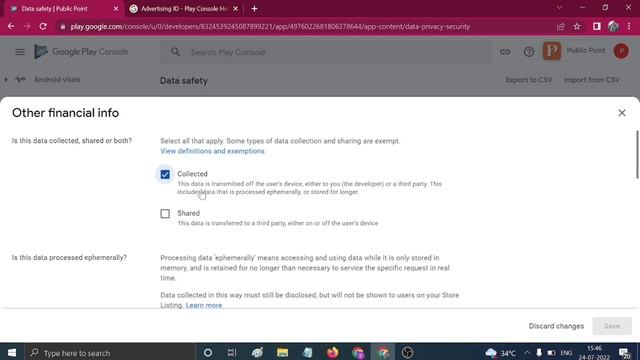This screenshot has height=360, width=640.
Task: Expand the Android vitals menu arrow
Action: (6, 80)
